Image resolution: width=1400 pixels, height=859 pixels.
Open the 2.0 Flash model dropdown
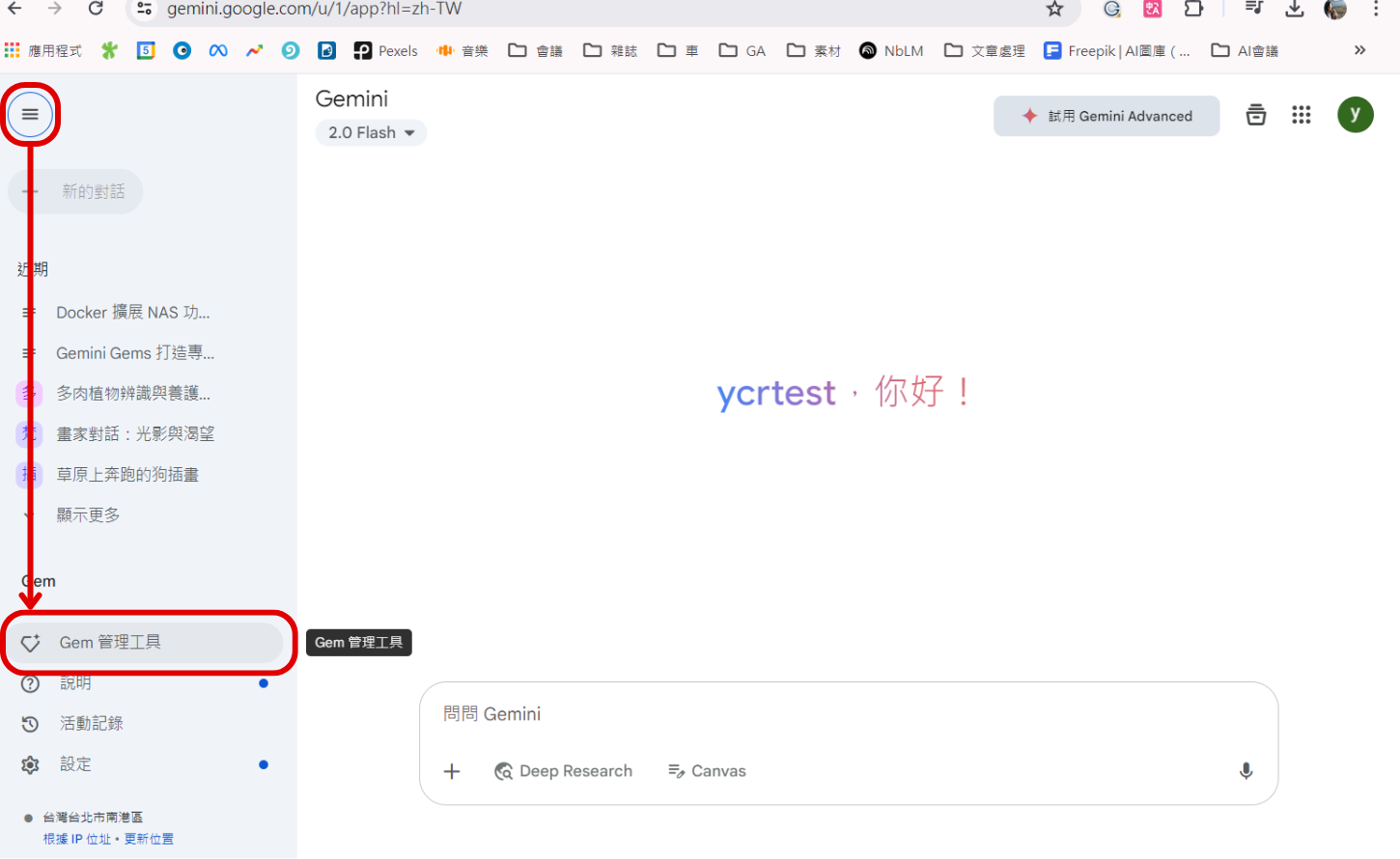pyautogui.click(x=371, y=133)
